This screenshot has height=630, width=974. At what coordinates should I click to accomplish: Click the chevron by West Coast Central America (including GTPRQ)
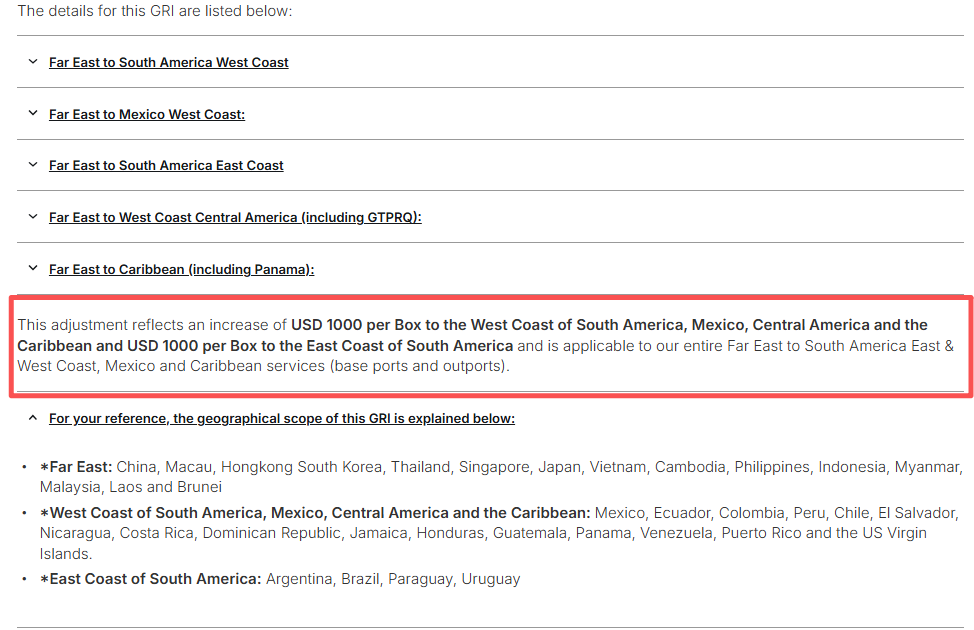point(33,217)
